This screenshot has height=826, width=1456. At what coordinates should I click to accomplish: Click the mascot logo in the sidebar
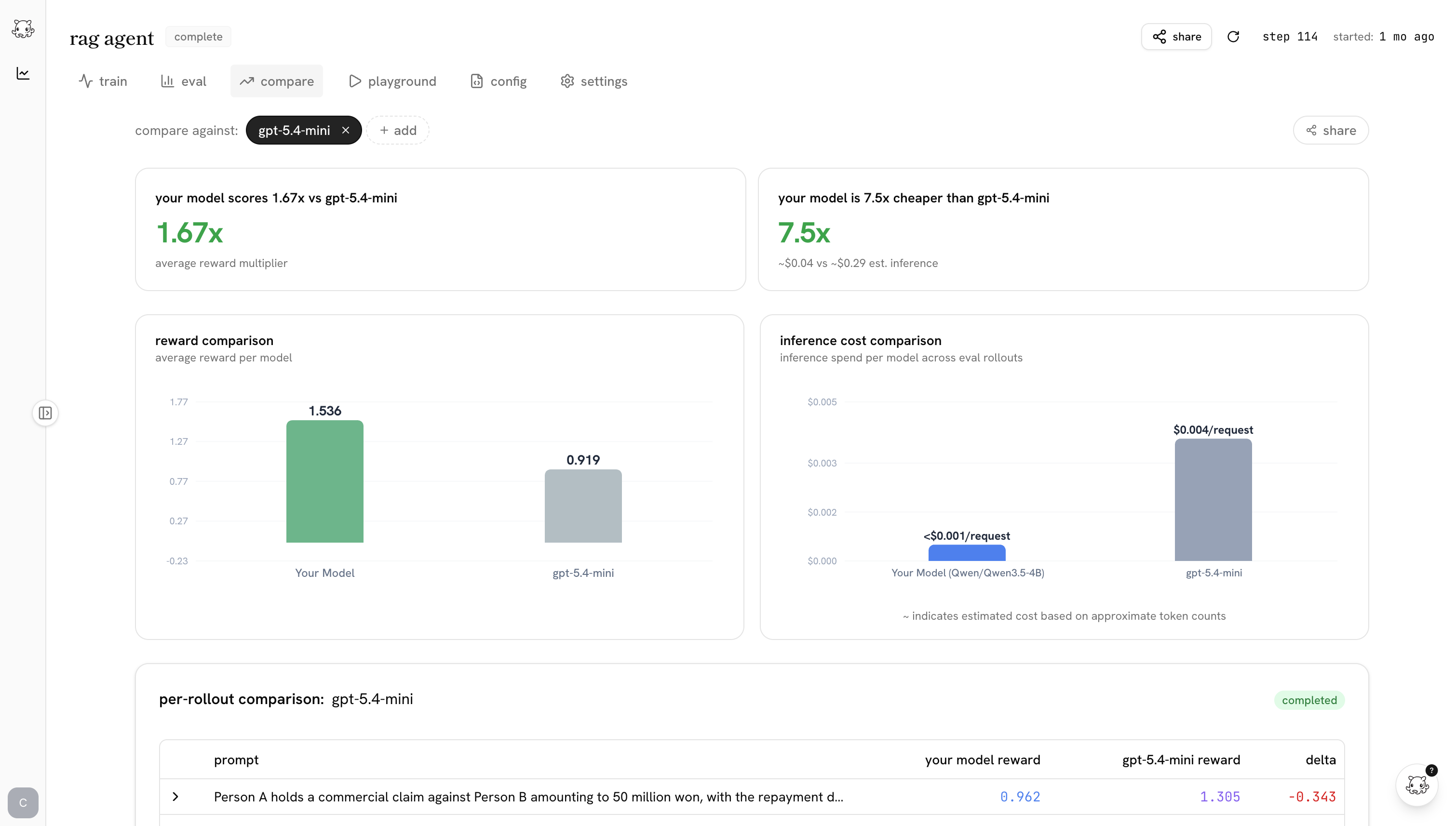pos(23,28)
